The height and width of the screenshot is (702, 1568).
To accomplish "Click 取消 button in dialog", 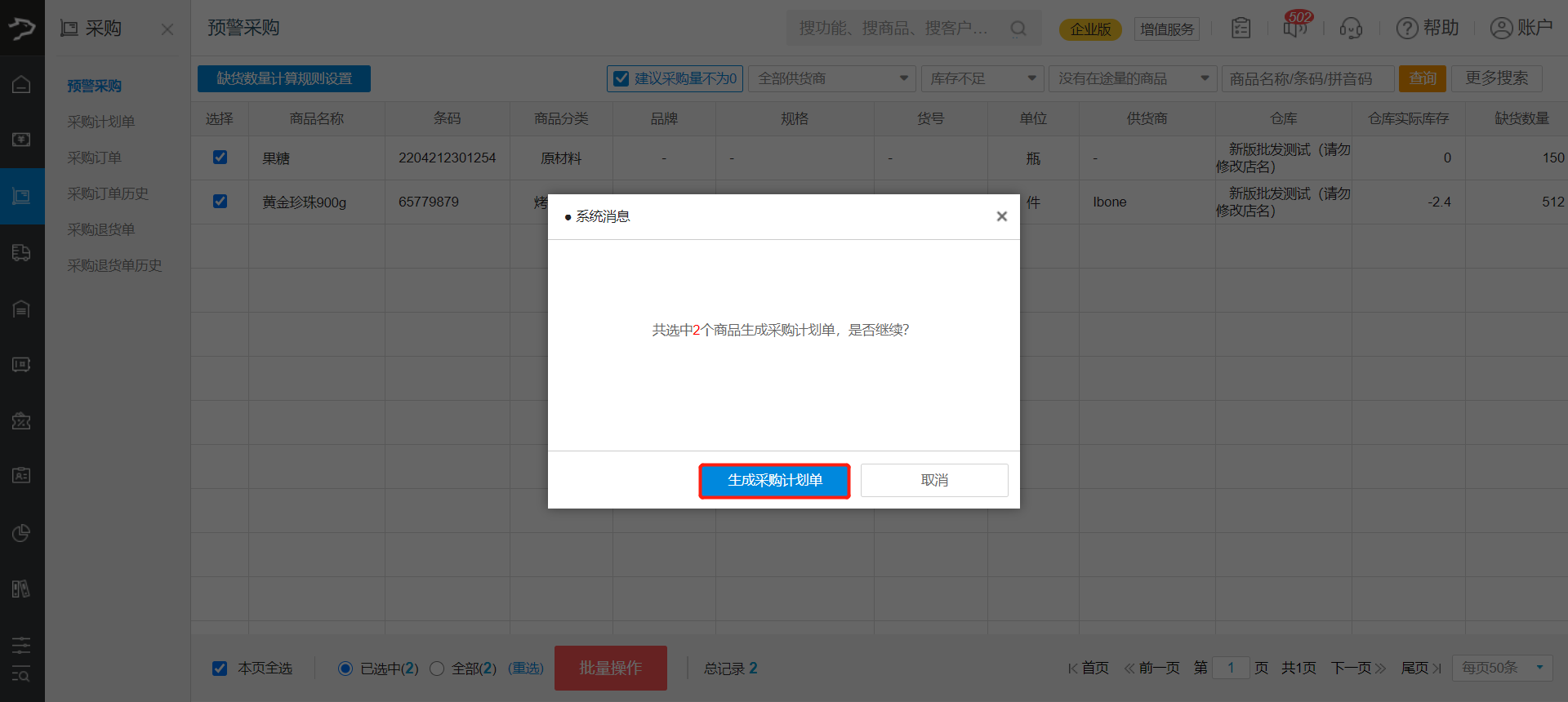I will pos(934,480).
